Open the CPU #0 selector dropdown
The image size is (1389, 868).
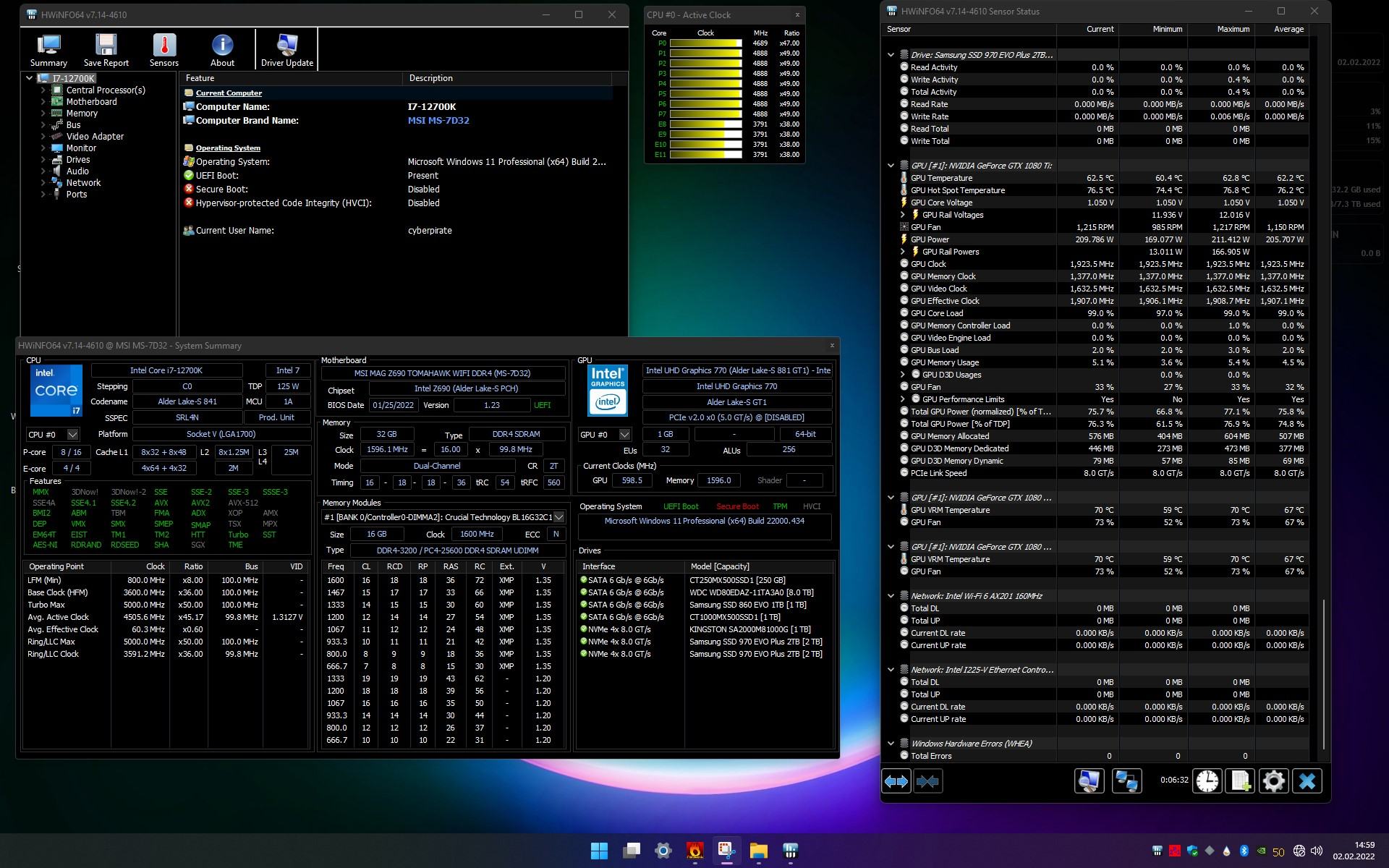tap(72, 435)
